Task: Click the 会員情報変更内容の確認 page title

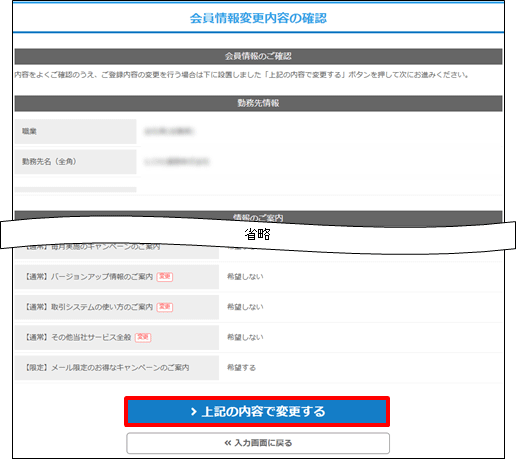Action: coord(258,18)
